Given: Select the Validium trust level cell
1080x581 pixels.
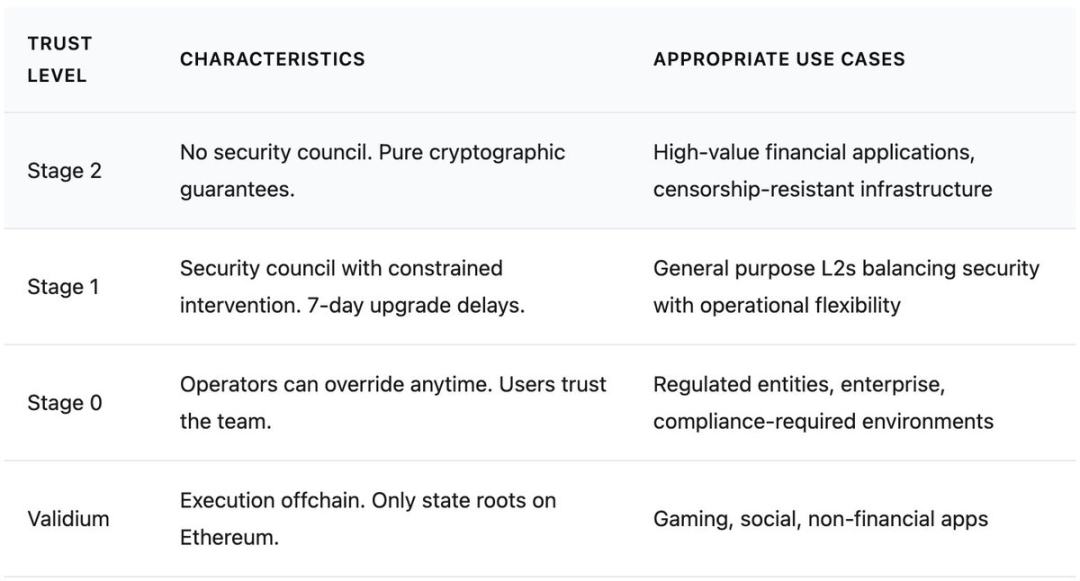Looking at the screenshot, I should pyautogui.click(x=68, y=519).
